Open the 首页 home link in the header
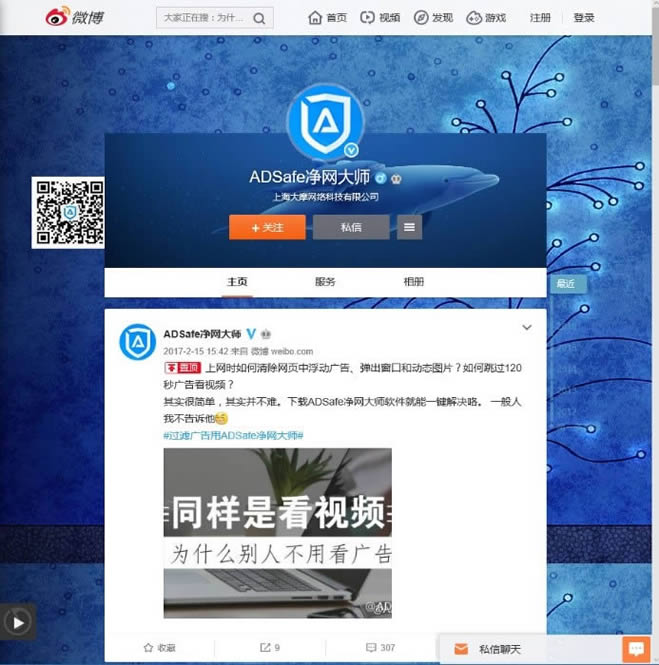Image resolution: width=659 pixels, height=665 pixels. coord(328,18)
